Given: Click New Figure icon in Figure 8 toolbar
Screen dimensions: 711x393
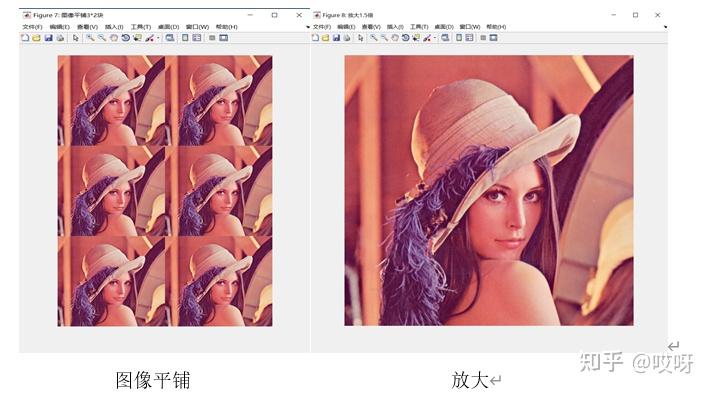Looking at the screenshot, I should (316, 38).
